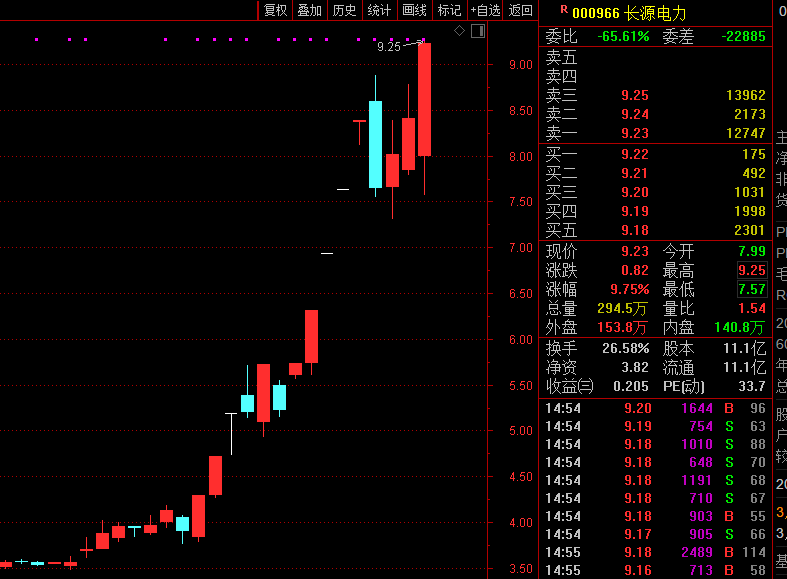Select the 买一 bid price 9.22
The height and width of the screenshot is (579, 787).
pyautogui.click(x=635, y=155)
